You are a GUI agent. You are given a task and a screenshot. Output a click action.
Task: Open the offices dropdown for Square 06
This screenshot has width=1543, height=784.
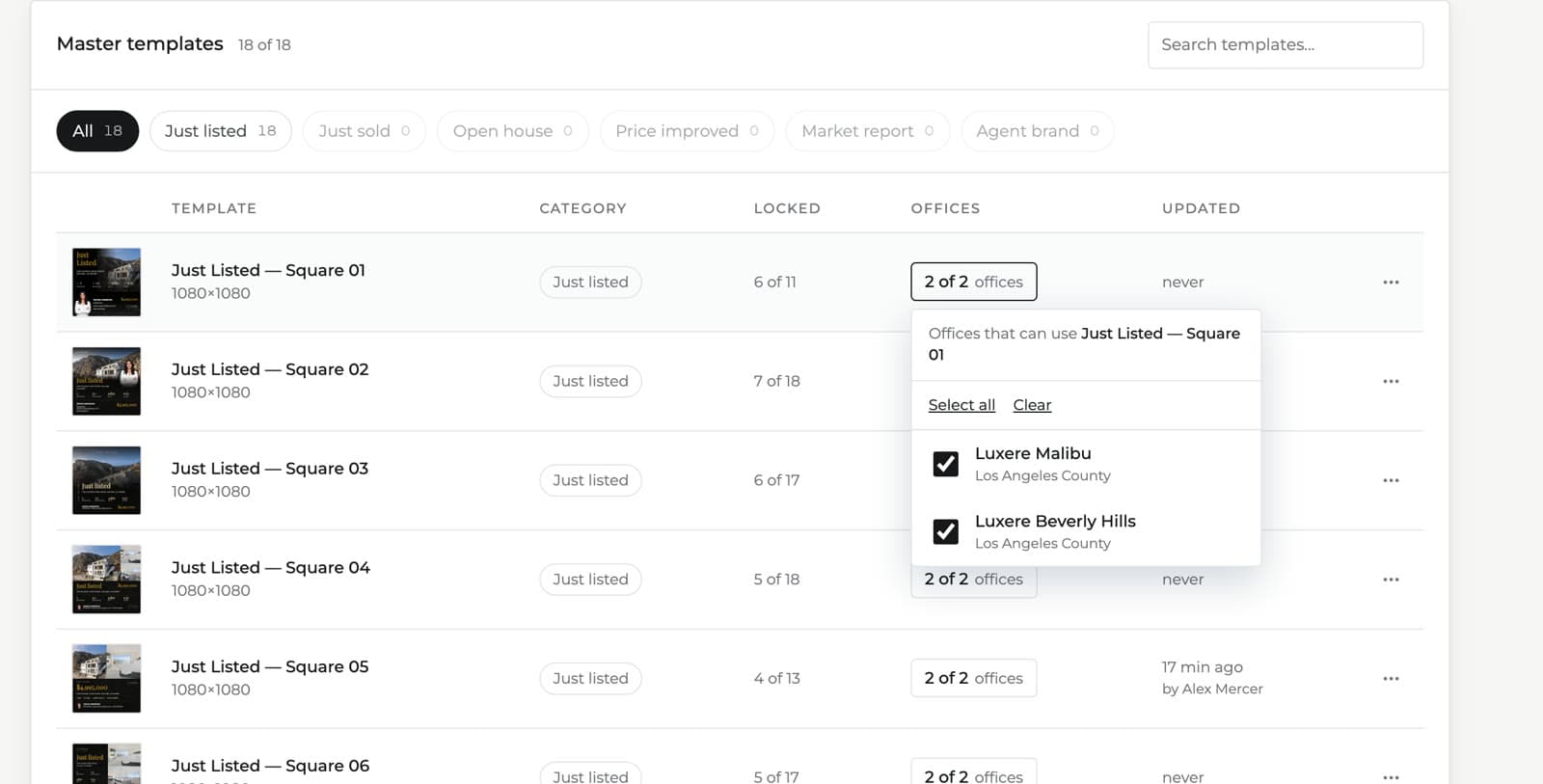[x=974, y=772]
